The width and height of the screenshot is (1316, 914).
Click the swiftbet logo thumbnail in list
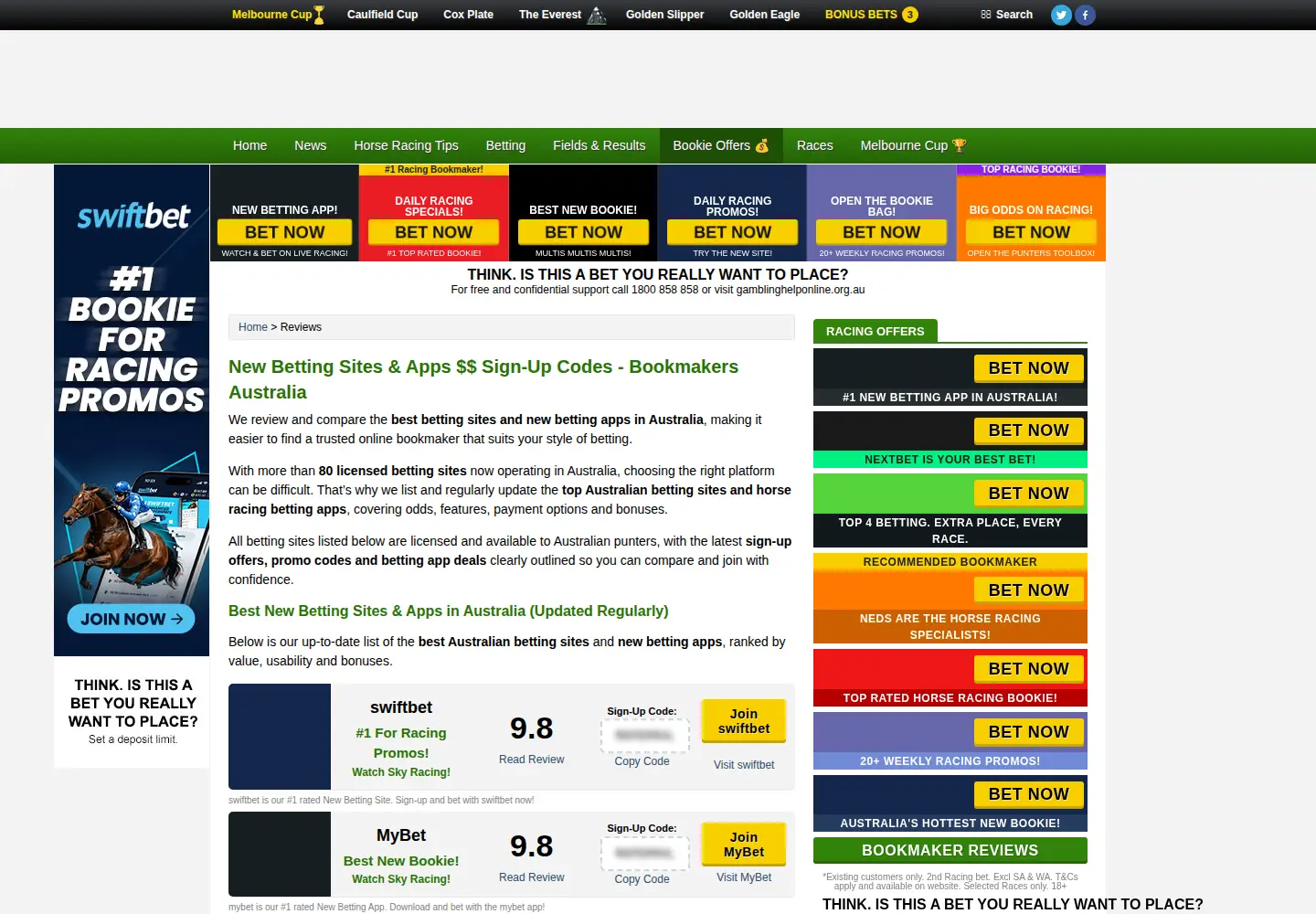280,737
